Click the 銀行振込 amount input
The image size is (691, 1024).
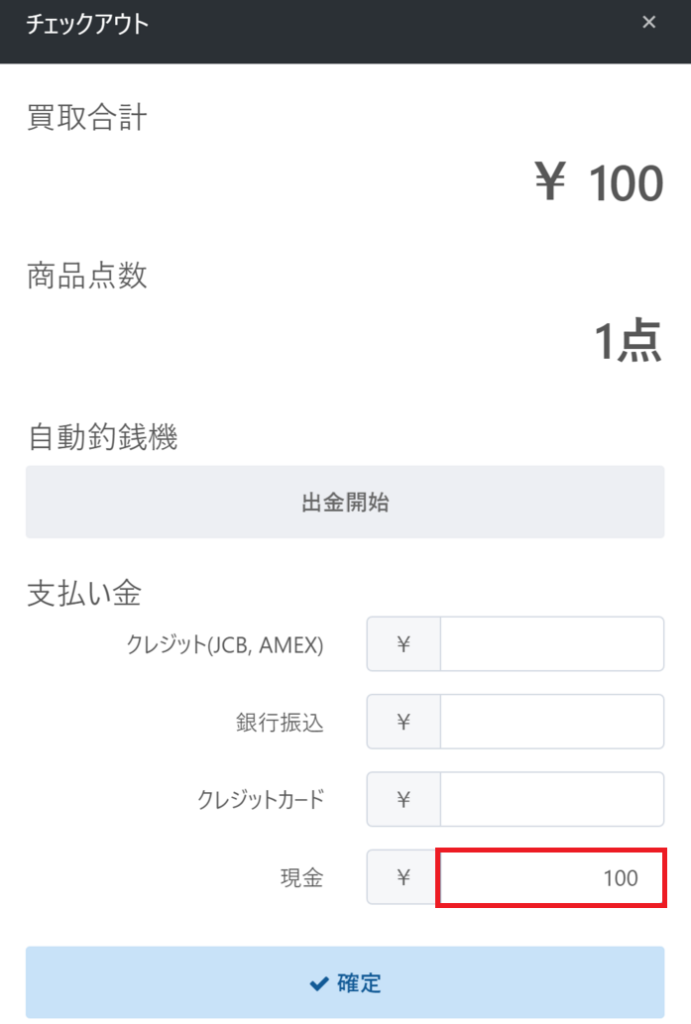552,721
